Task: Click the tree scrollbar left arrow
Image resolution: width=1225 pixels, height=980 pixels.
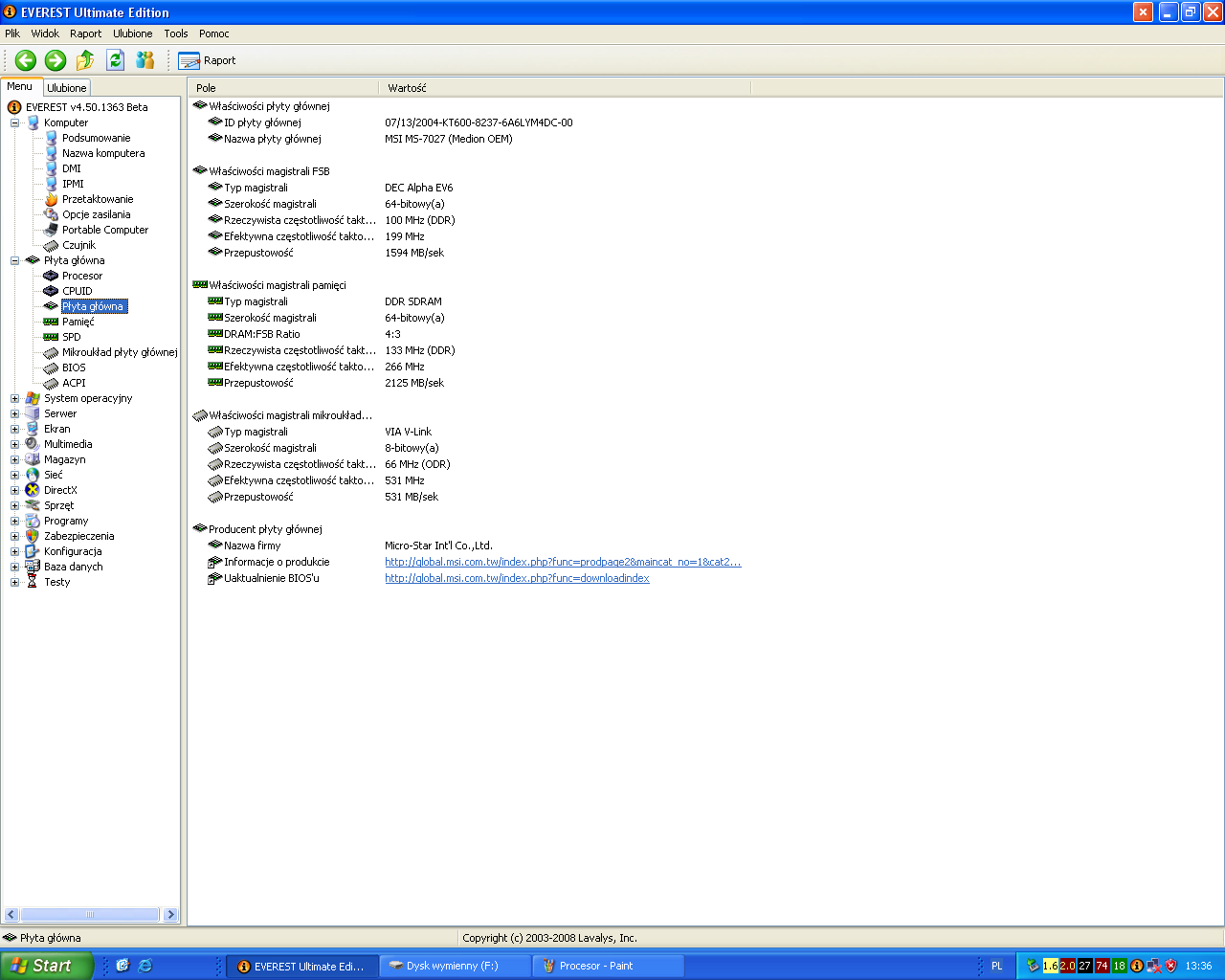Action: [x=11, y=915]
